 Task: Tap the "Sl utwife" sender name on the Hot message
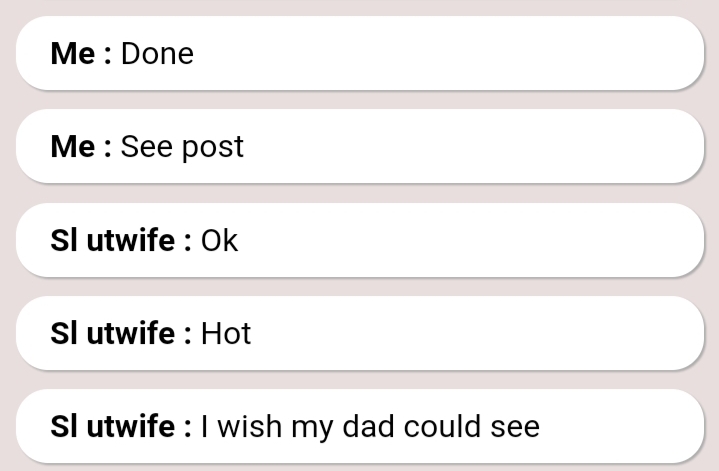pyautogui.click(x=113, y=333)
